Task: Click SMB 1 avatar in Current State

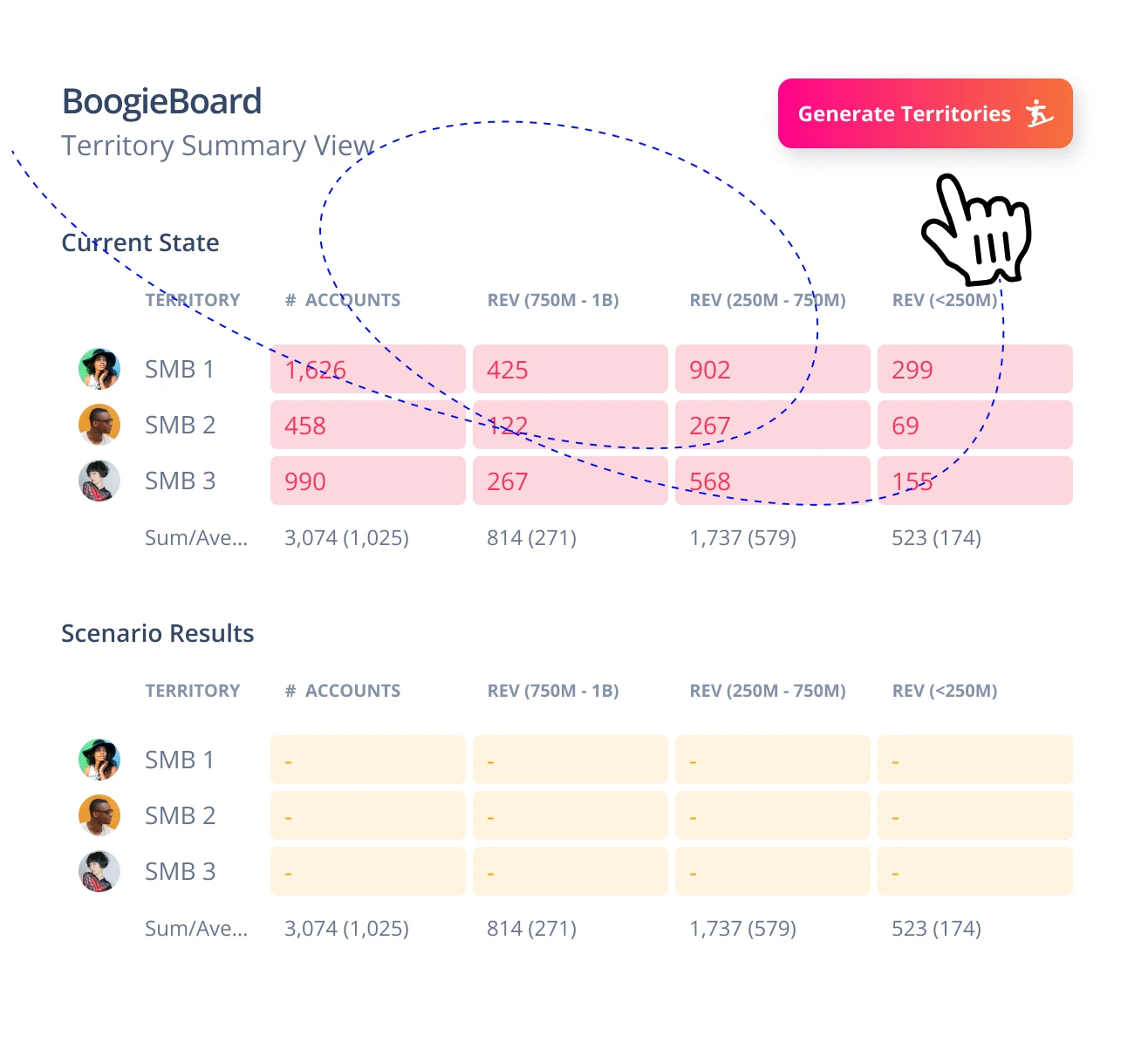Action: 99,369
